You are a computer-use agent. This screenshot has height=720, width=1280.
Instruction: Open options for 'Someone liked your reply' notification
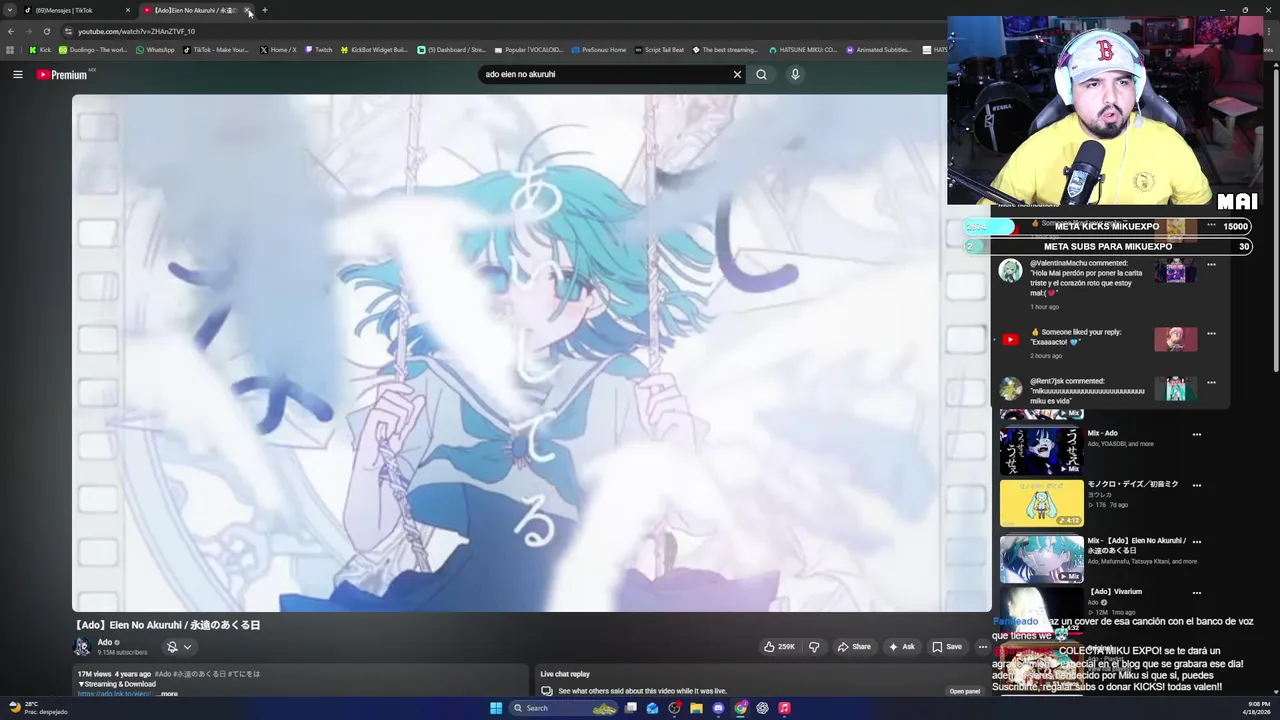1211,334
